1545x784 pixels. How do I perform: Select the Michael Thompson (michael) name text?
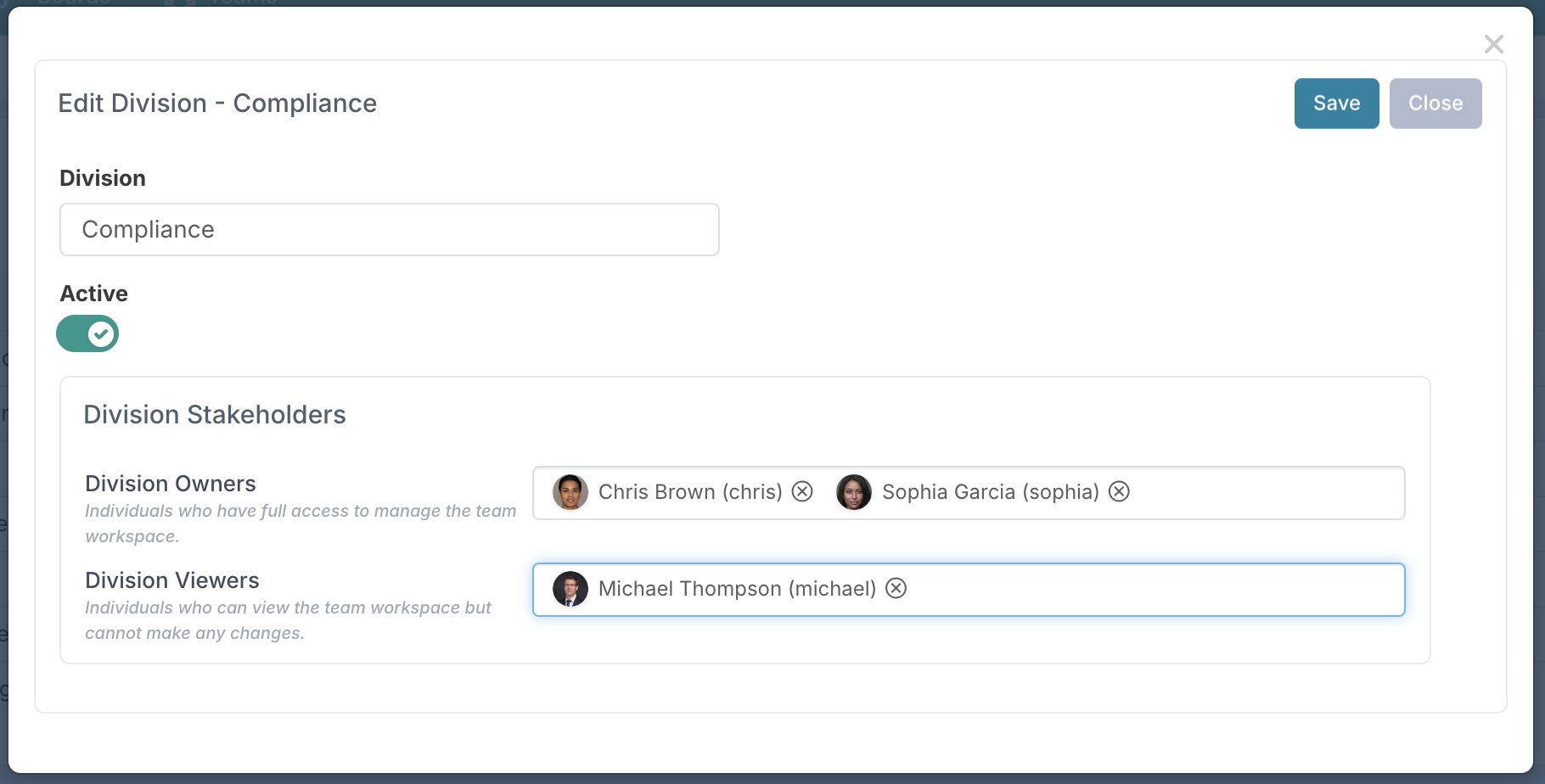737,589
